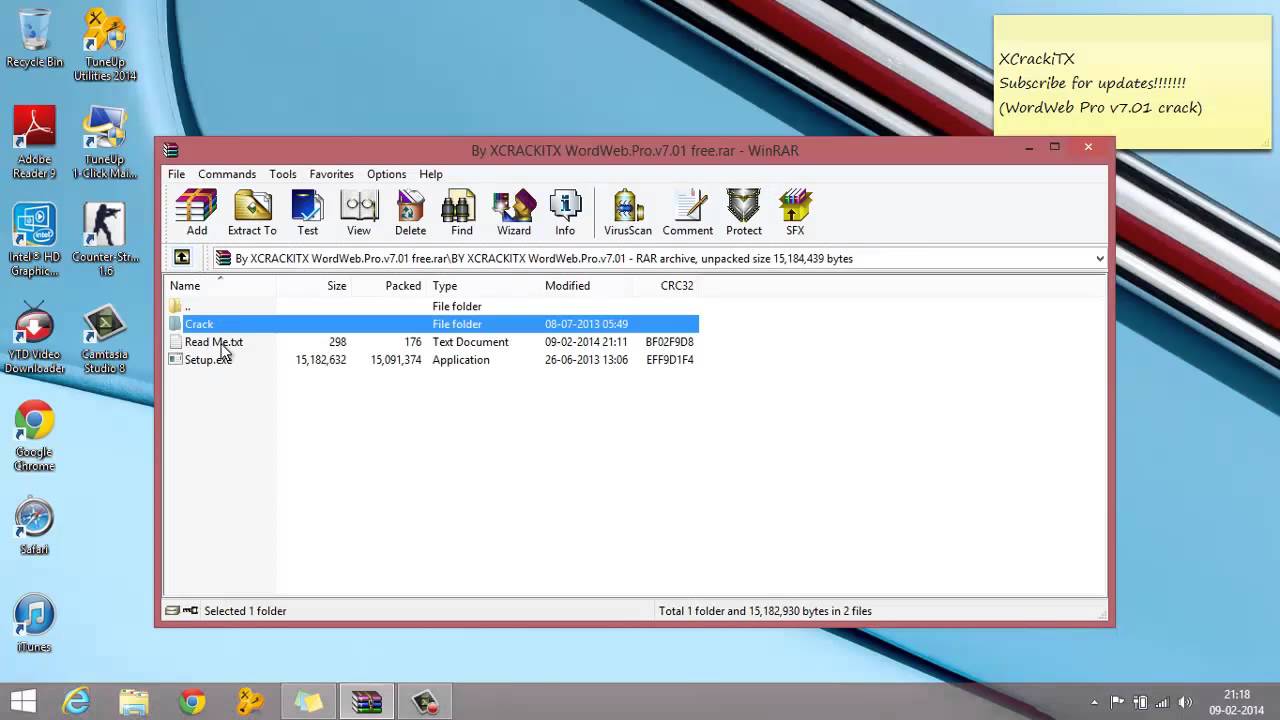The image size is (1280, 720).
Task: Click the Sticky Notes taskbar button
Action: point(308,701)
